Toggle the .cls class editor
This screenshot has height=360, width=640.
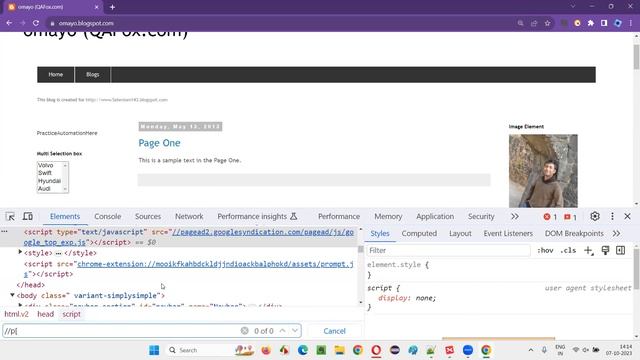point(568,250)
